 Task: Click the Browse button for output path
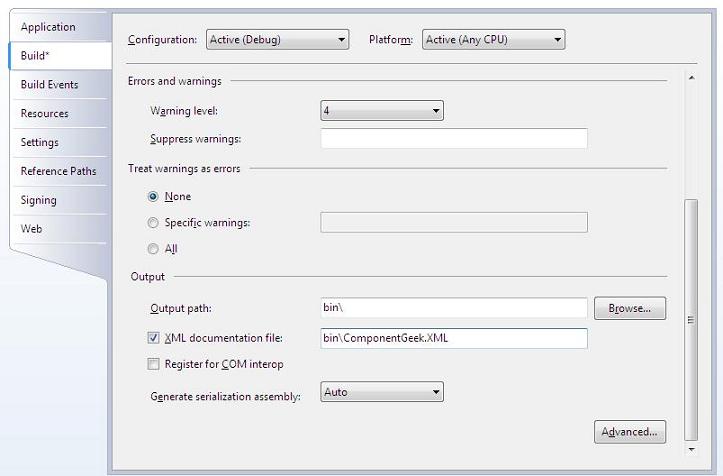(x=630, y=308)
